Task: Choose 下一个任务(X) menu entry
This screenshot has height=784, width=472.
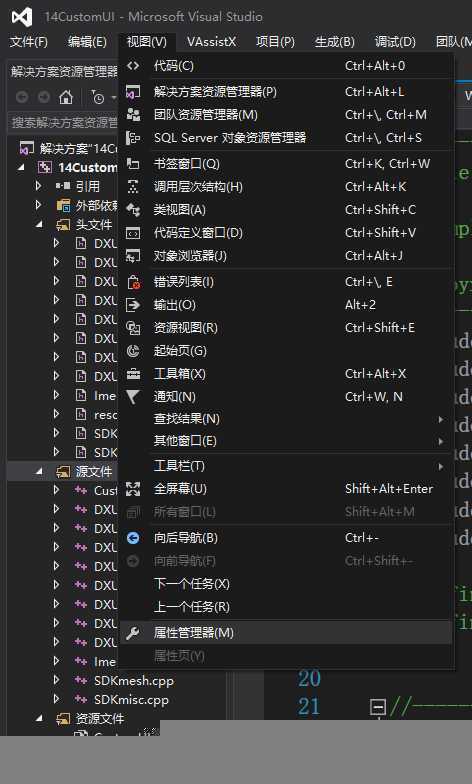Action: click(286, 584)
